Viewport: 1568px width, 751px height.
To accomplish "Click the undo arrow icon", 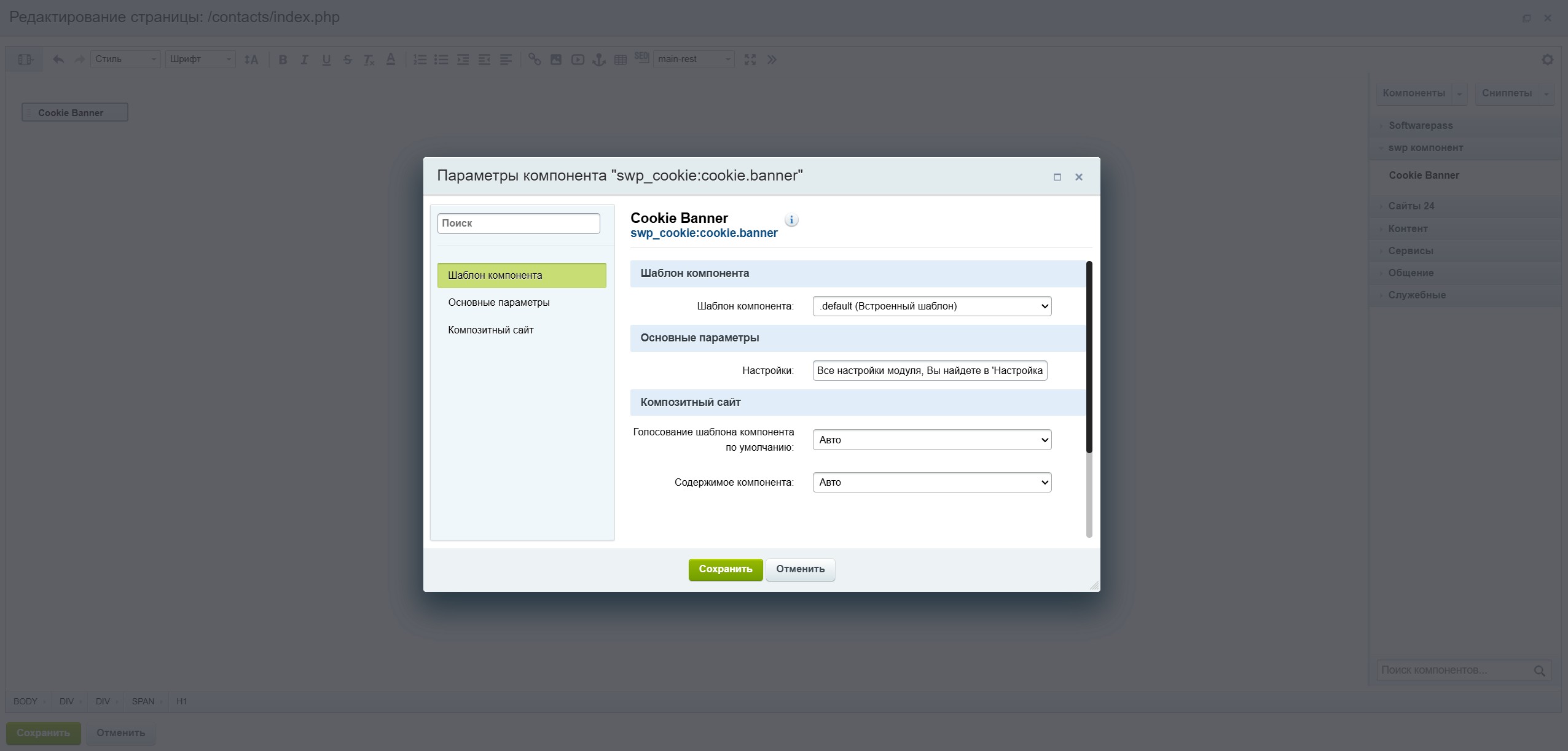I will click(x=58, y=60).
